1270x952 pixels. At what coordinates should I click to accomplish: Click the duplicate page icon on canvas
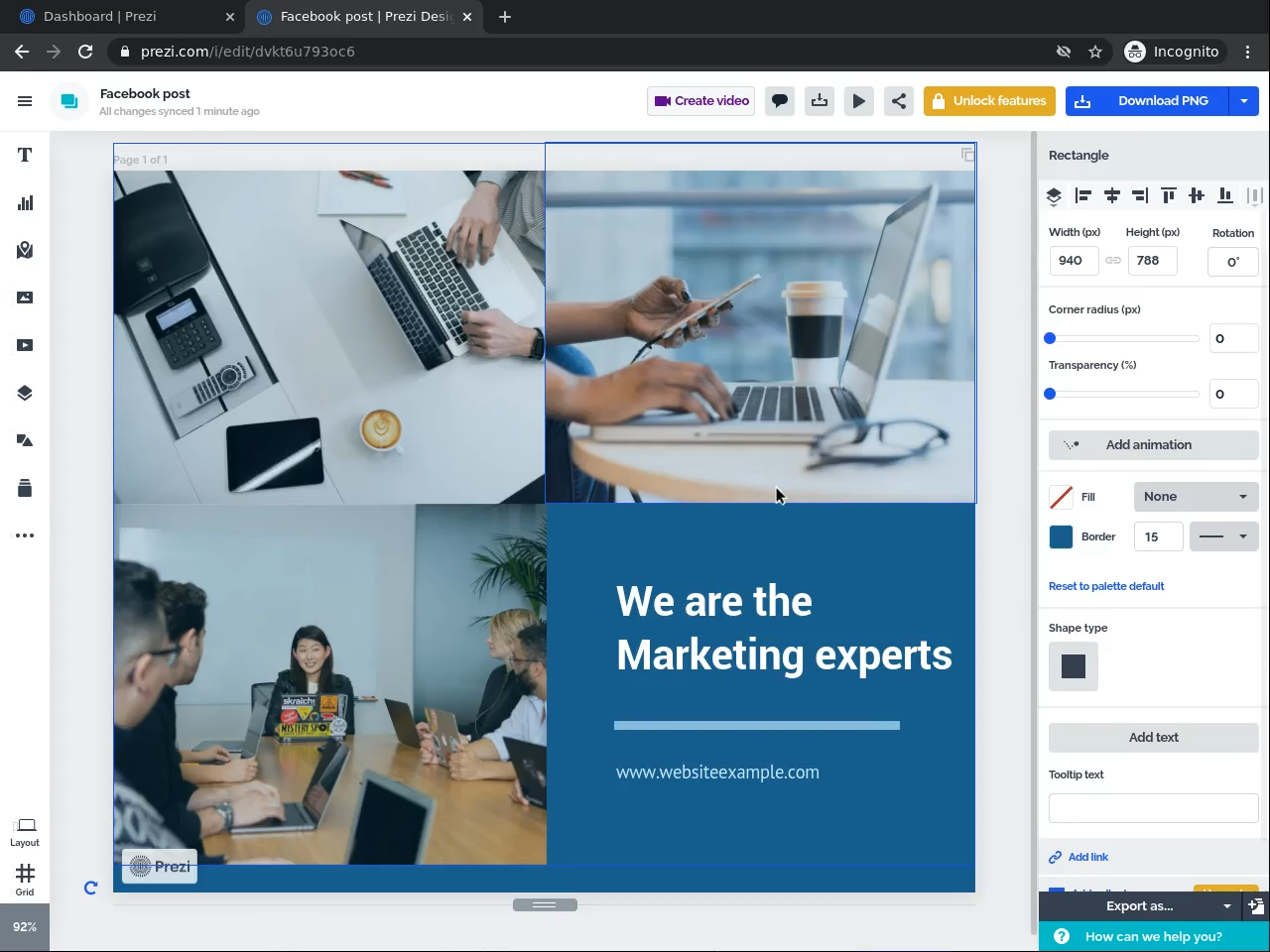click(x=967, y=155)
